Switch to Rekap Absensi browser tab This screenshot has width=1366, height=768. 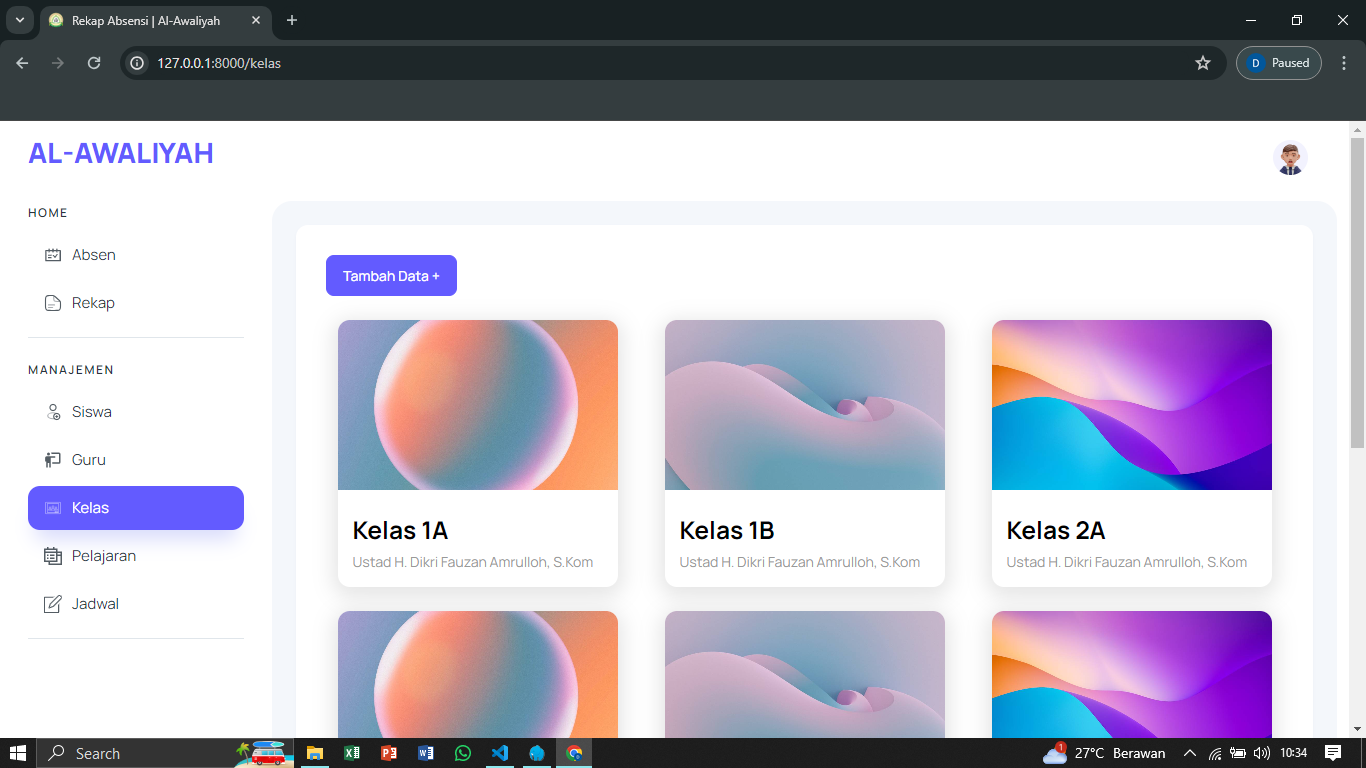[x=145, y=20]
